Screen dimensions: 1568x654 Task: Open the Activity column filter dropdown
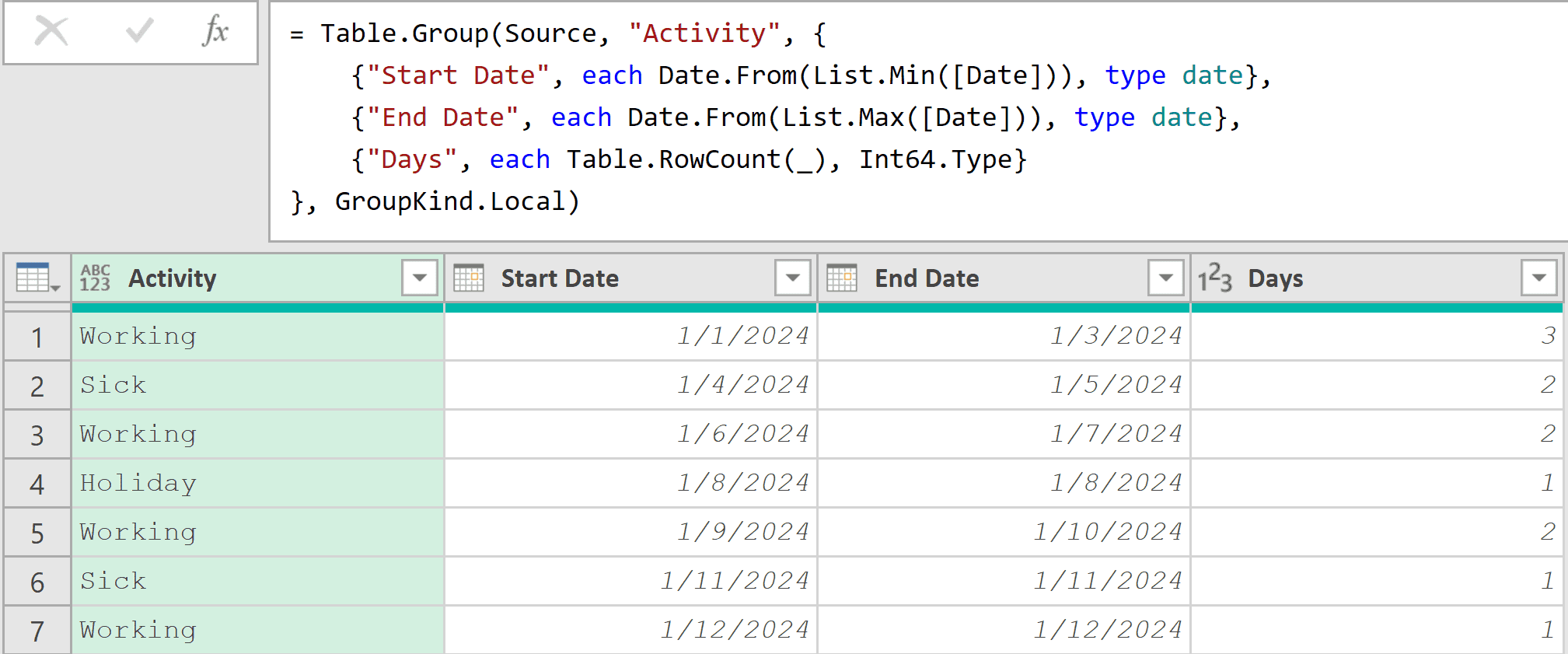click(419, 278)
